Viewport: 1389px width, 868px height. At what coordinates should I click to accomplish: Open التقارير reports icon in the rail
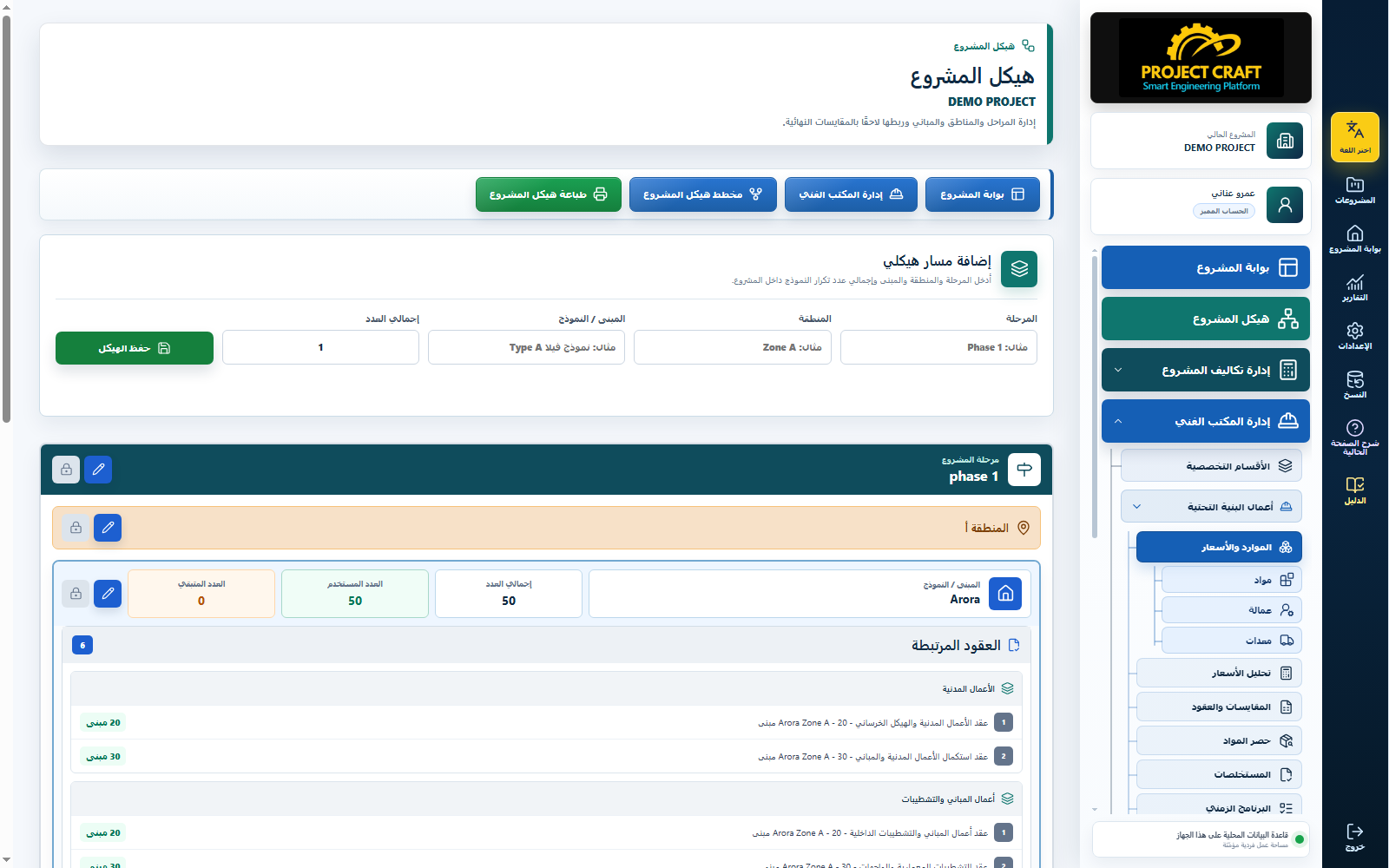[1354, 288]
